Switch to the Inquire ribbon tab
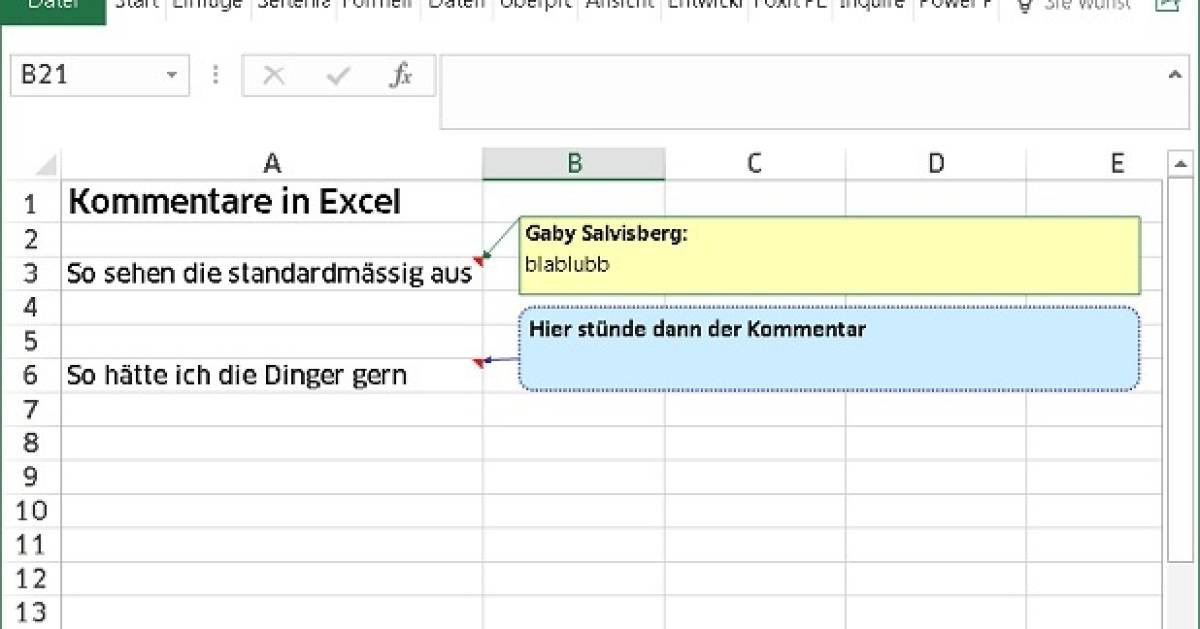This screenshot has width=1200, height=629. point(872,5)
